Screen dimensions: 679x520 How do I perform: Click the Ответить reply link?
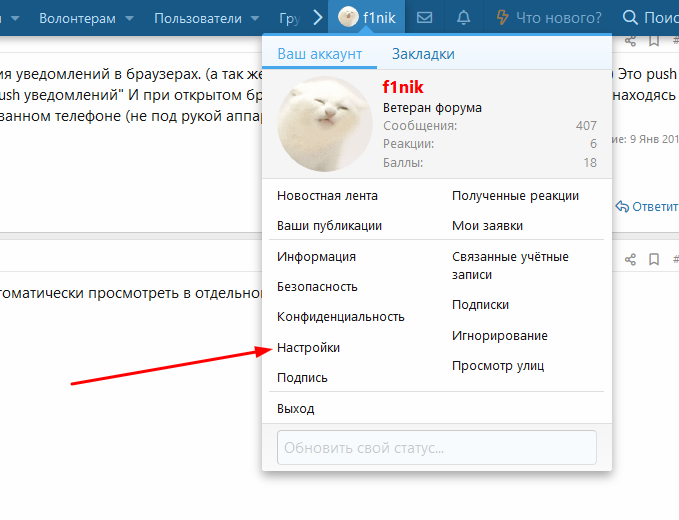[655, 207]
